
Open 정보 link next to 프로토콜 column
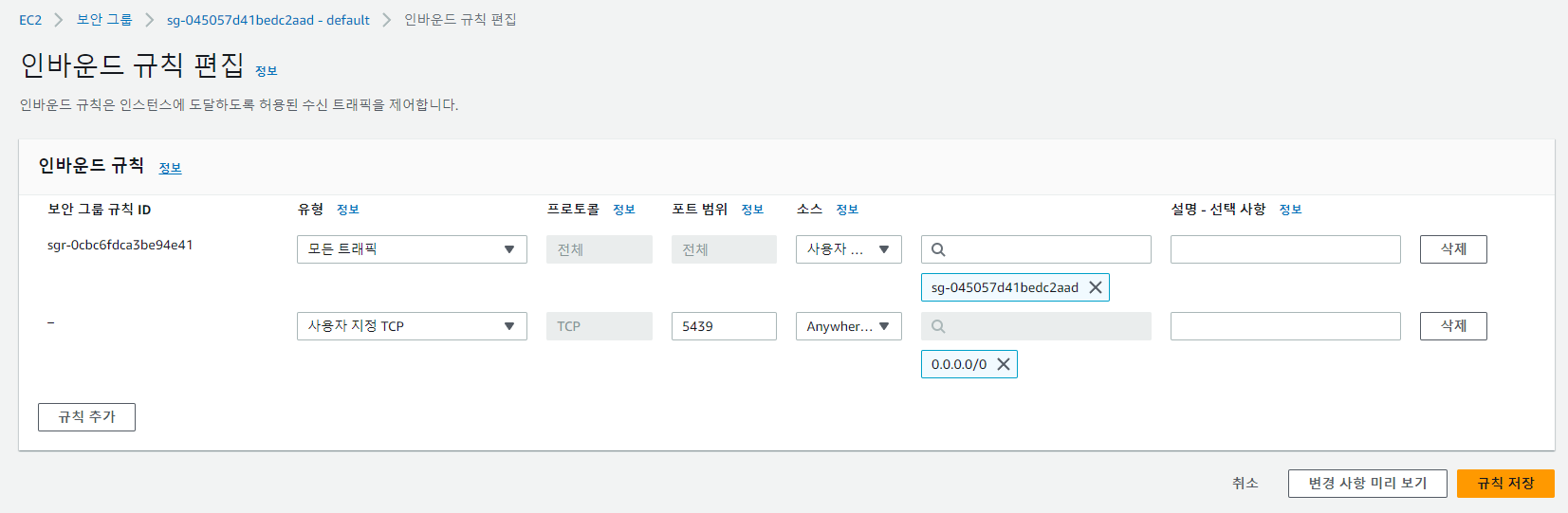[624, 210]
